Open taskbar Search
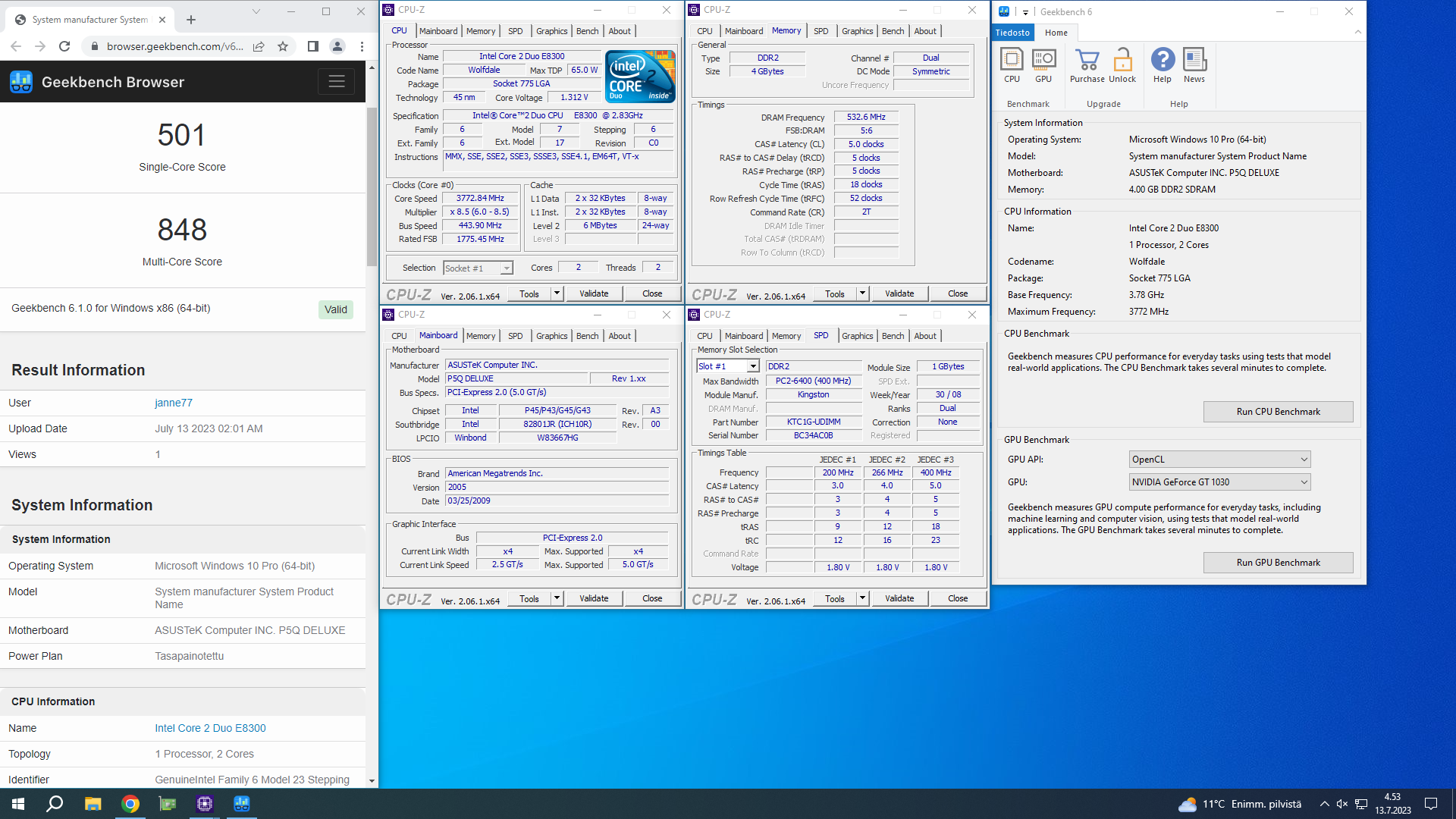The width and height of the screenshot is (1456, 819). 55,804
